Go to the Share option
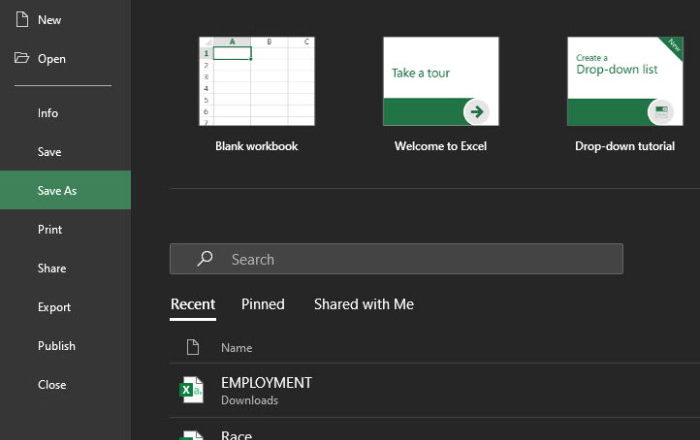The image size is (700, 440). [x=52, y=268]
